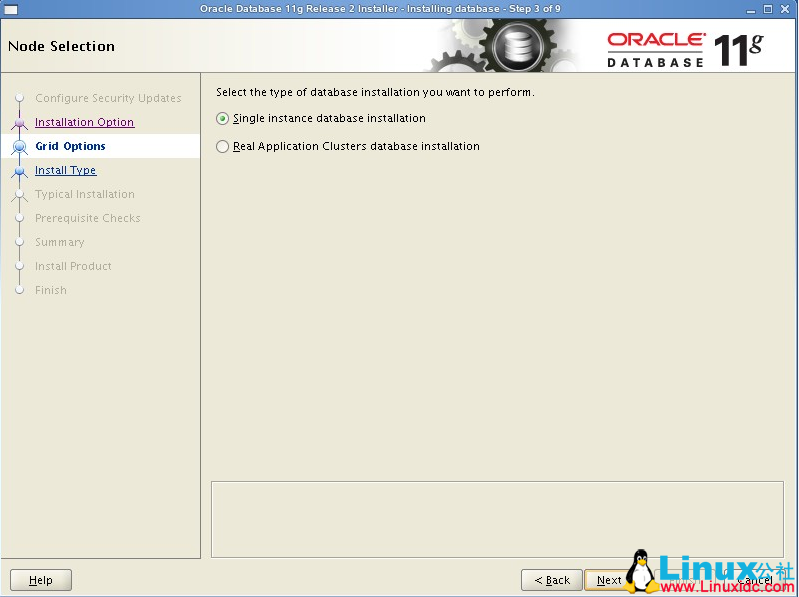This screenshot has height=597, width=799.
Task: Click the Typical Installation step label
Action: pos(85,194)
